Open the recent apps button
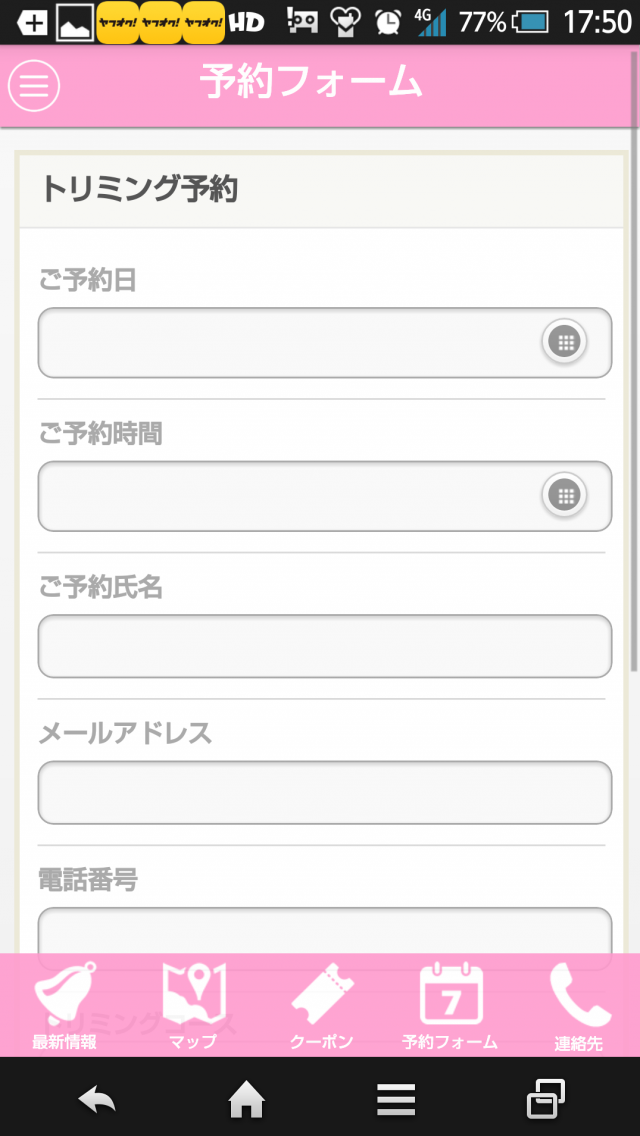640x1136 pixels. [x=545, y=1099]
